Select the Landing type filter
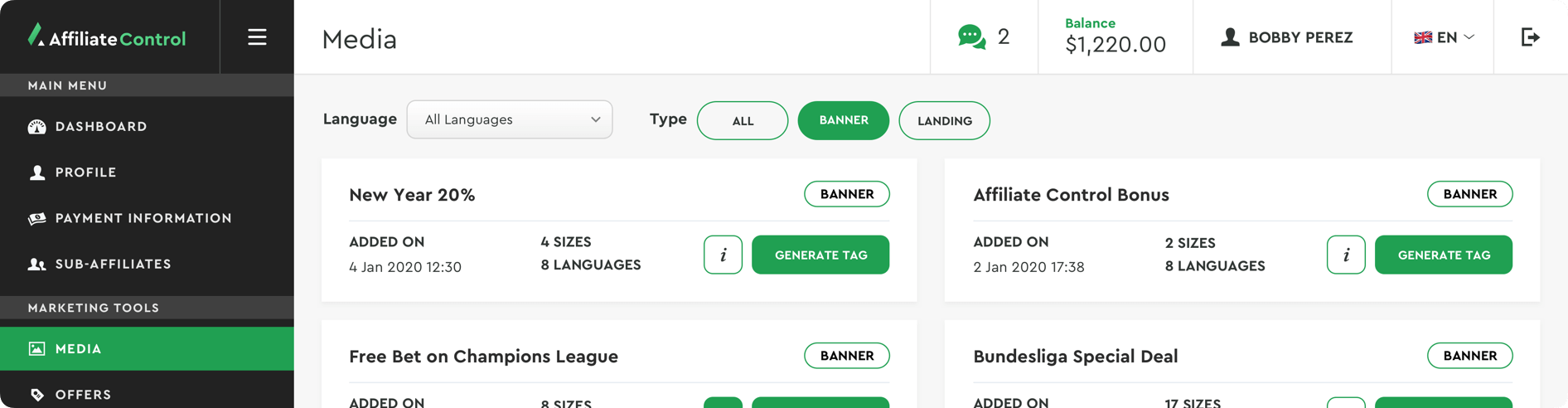The image size is (1568, 408). 944,121
